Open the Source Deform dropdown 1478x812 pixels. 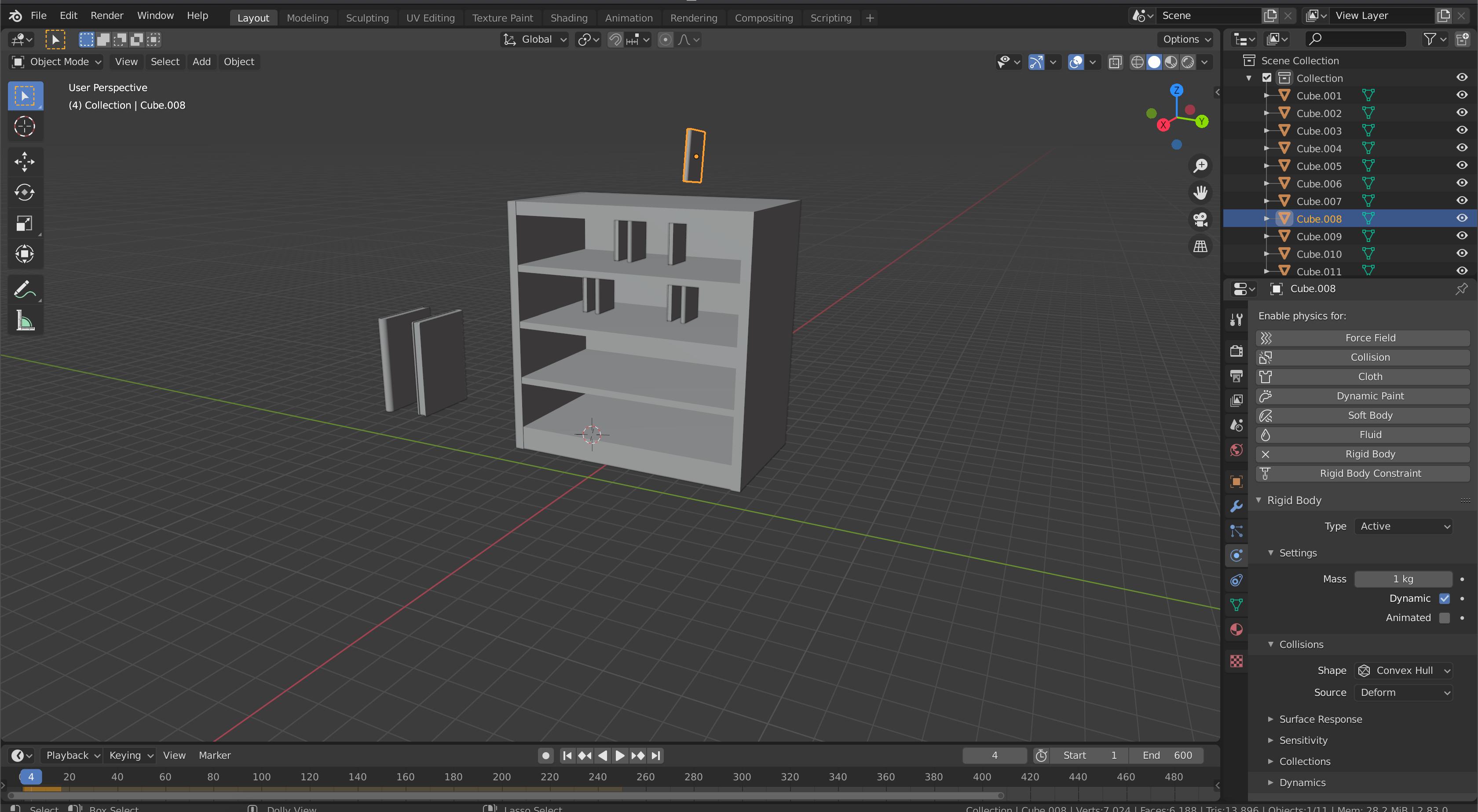pyautogui.click(x=1403, y=693)
